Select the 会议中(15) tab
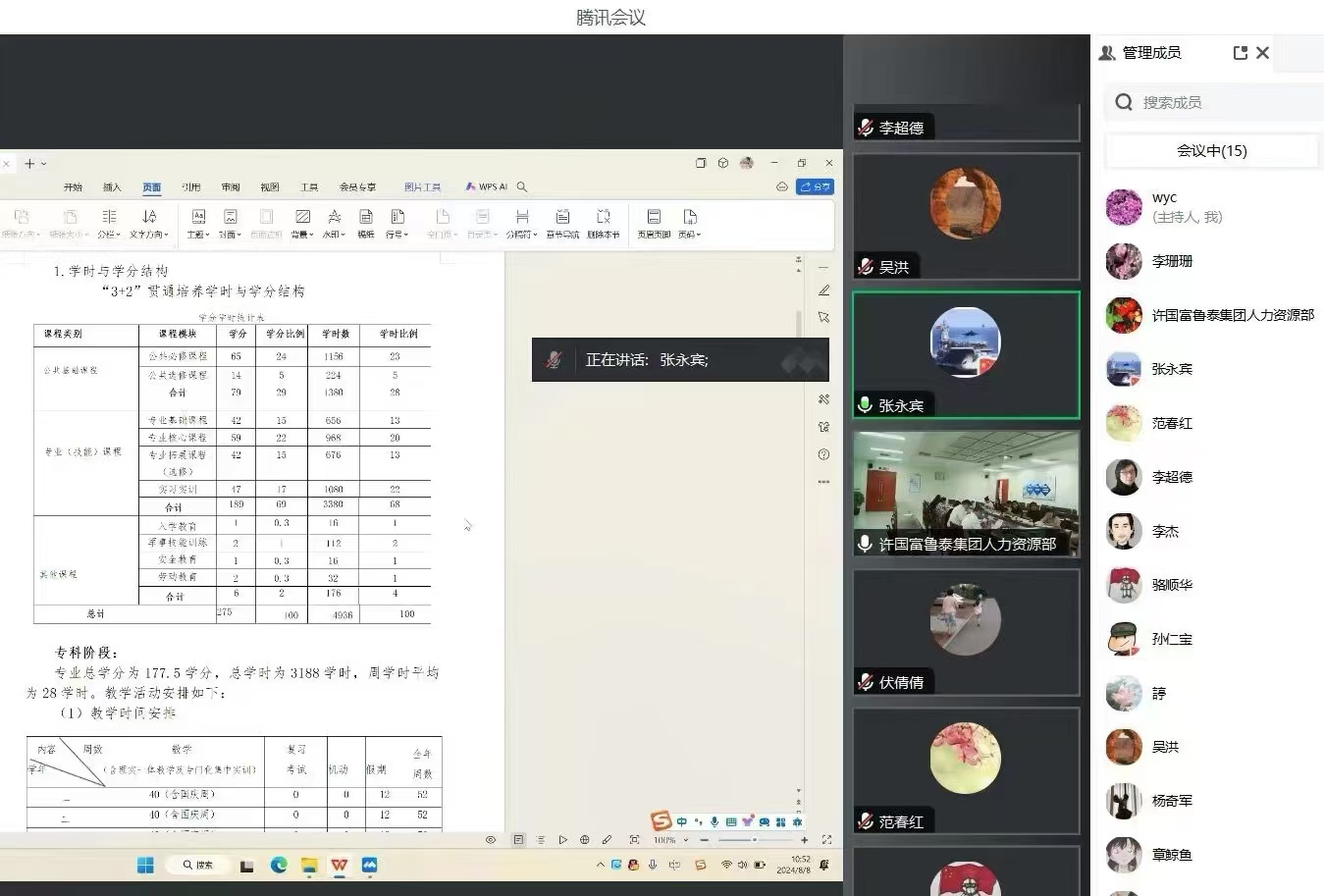Screen dimensions: 1324x896 [1212, 150]
